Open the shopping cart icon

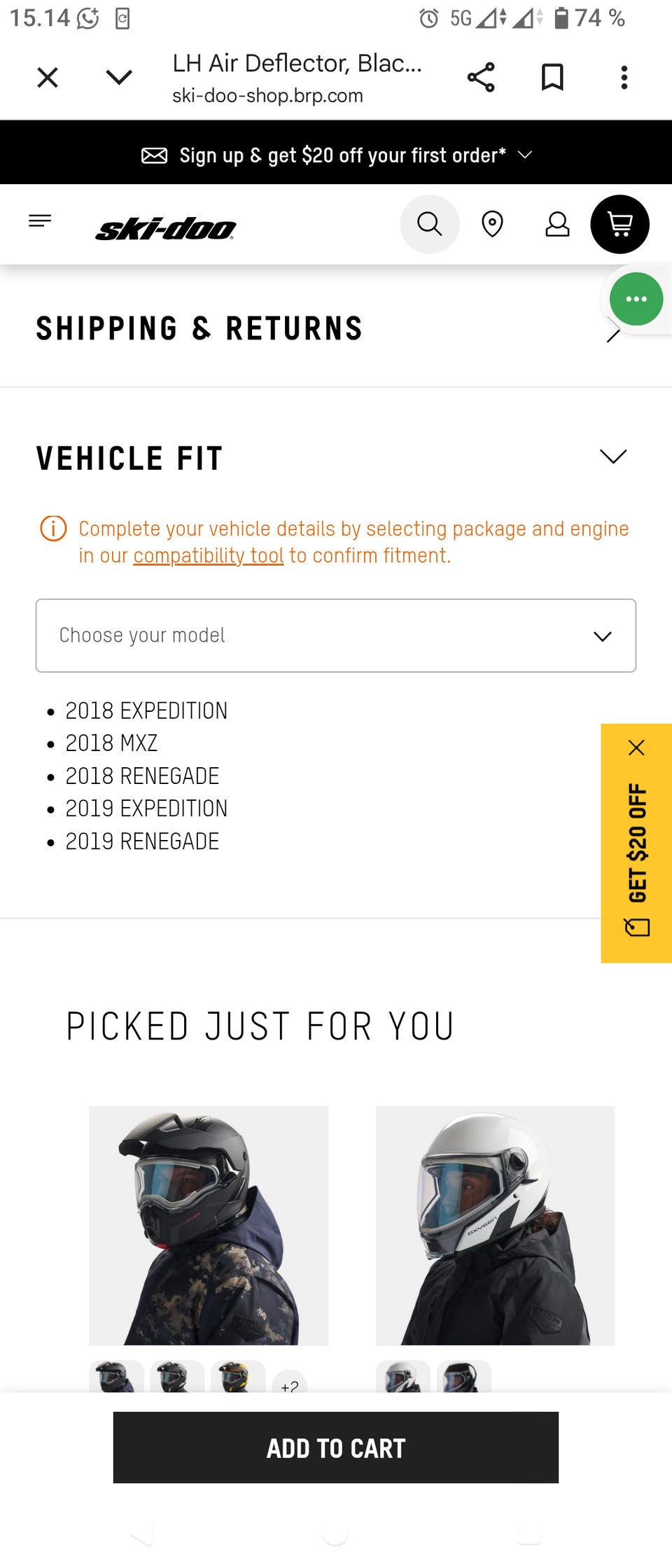pos(619,224)
